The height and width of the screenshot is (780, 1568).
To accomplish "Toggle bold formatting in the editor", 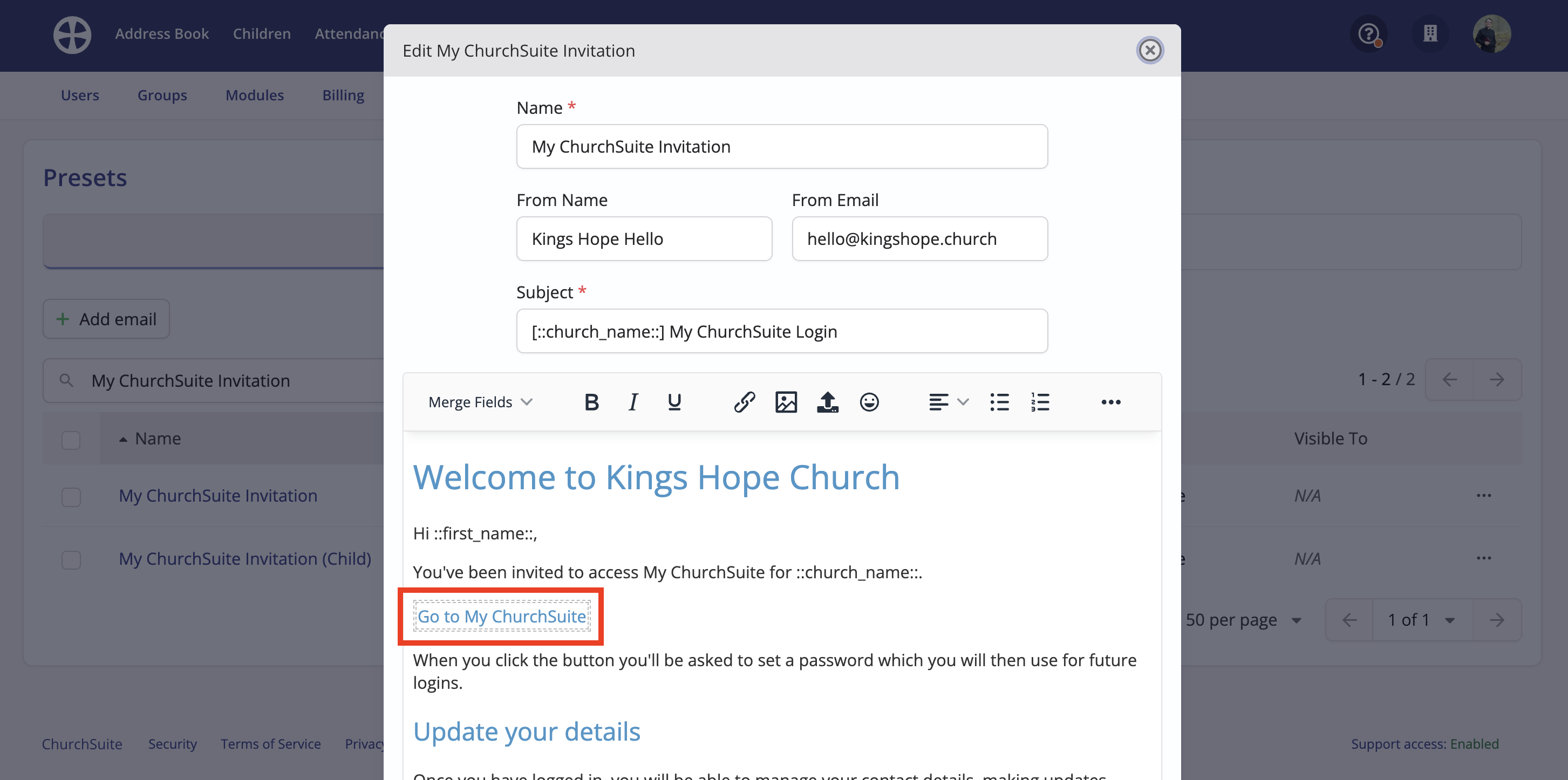I will pyautogui.click(x=591, y=402).
